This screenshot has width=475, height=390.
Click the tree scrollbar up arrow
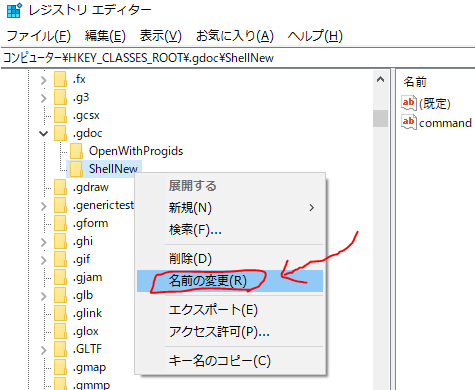[380, 79]
